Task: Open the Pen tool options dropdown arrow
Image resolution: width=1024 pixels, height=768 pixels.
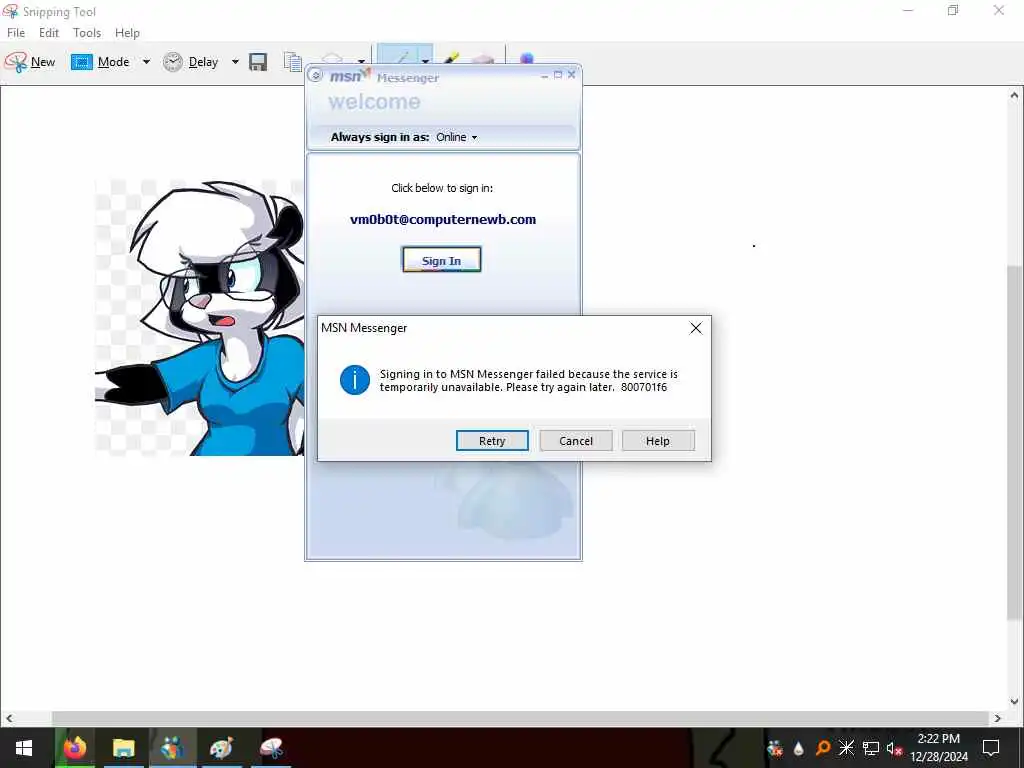Action: click(x=426, y=60)
